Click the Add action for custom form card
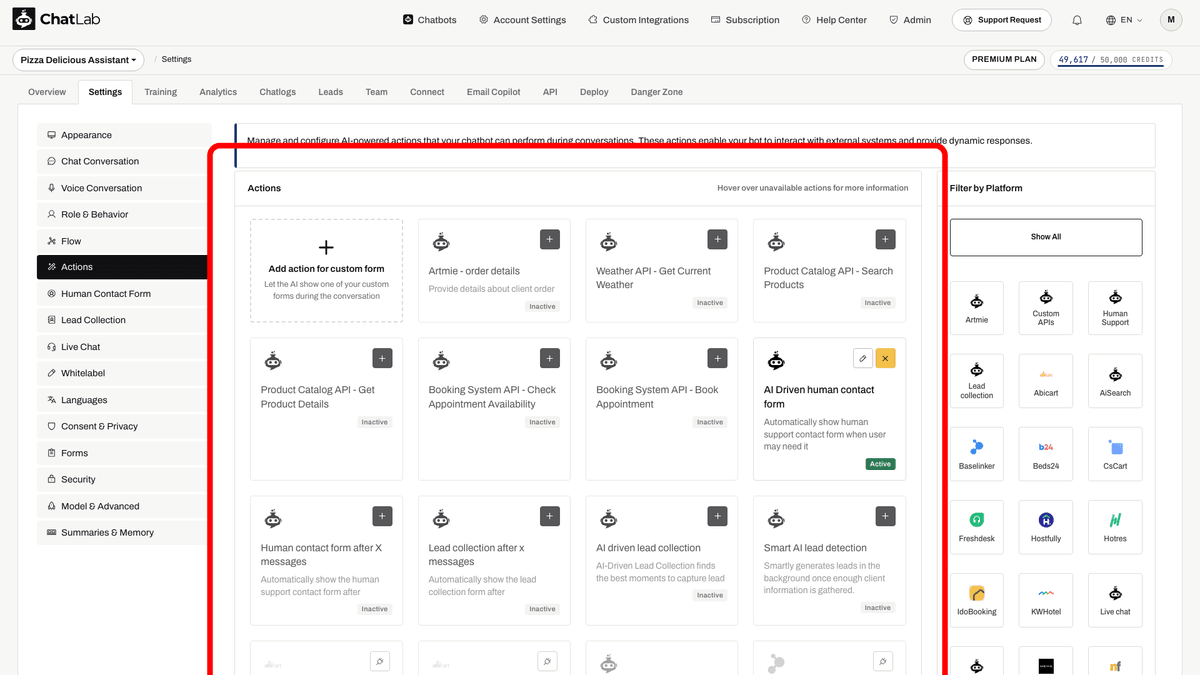 pos(326,270)
